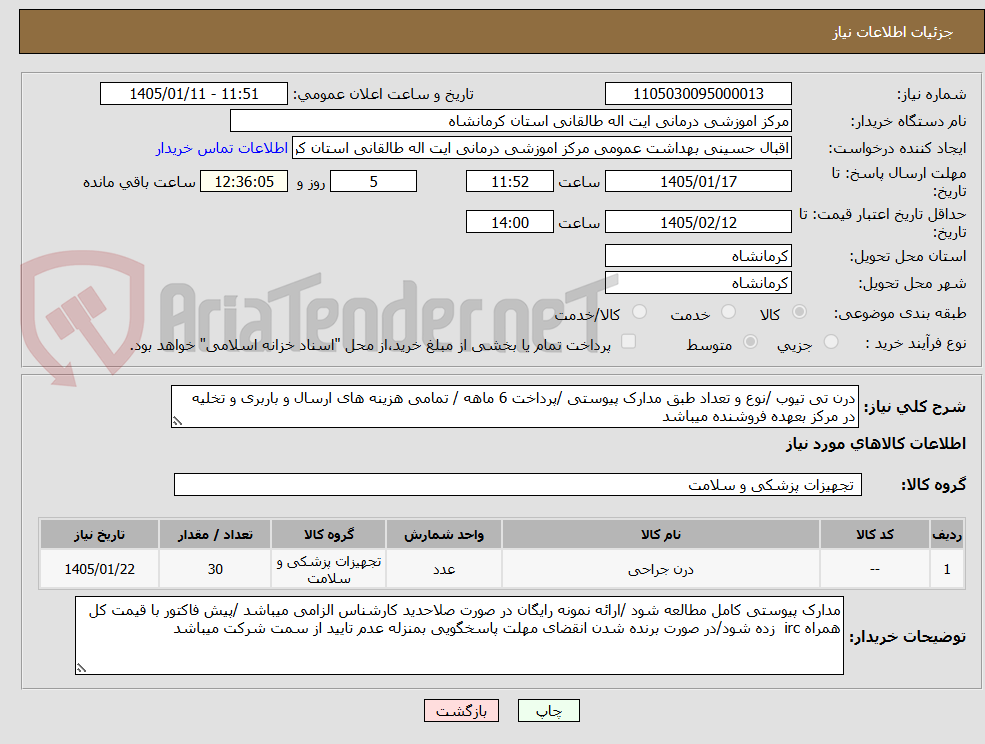Select the کالا radio button

[x=800, y=312]
